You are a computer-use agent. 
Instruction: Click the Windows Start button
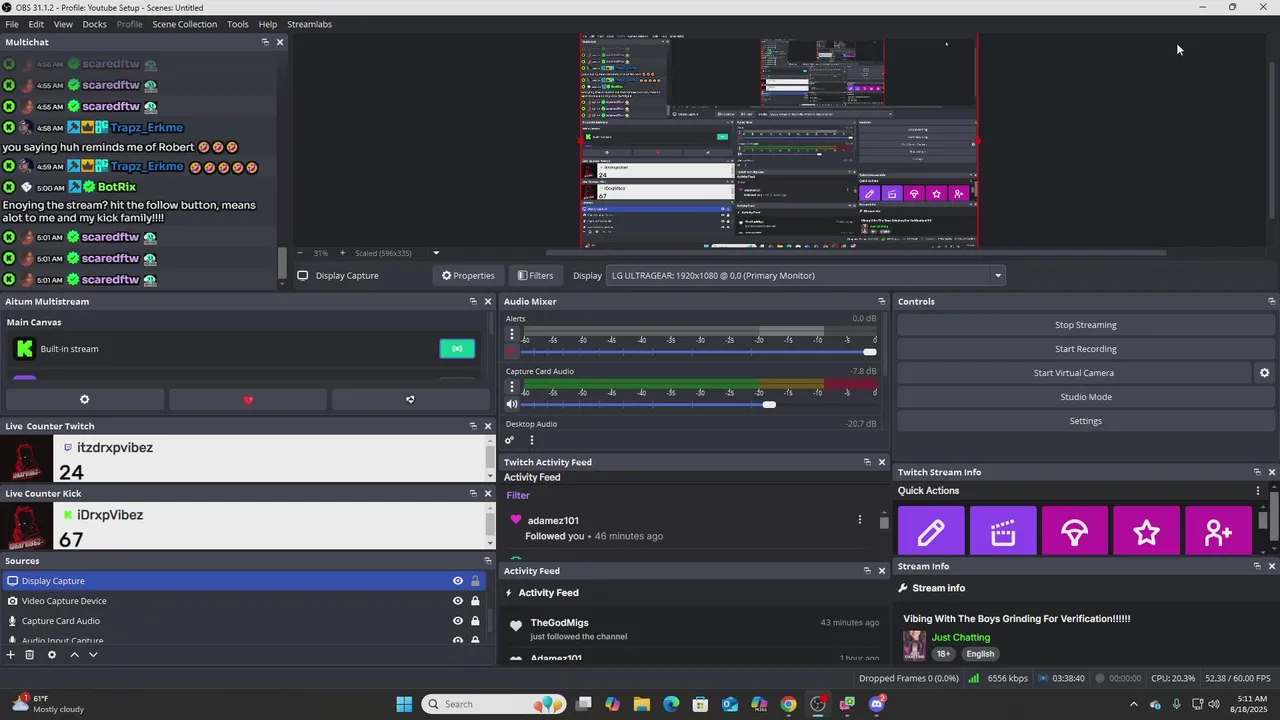point(404,704)
